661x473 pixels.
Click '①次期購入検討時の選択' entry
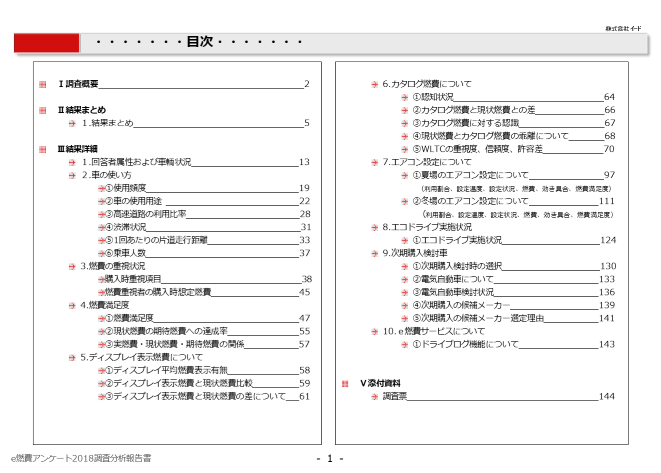pos(457,266)
